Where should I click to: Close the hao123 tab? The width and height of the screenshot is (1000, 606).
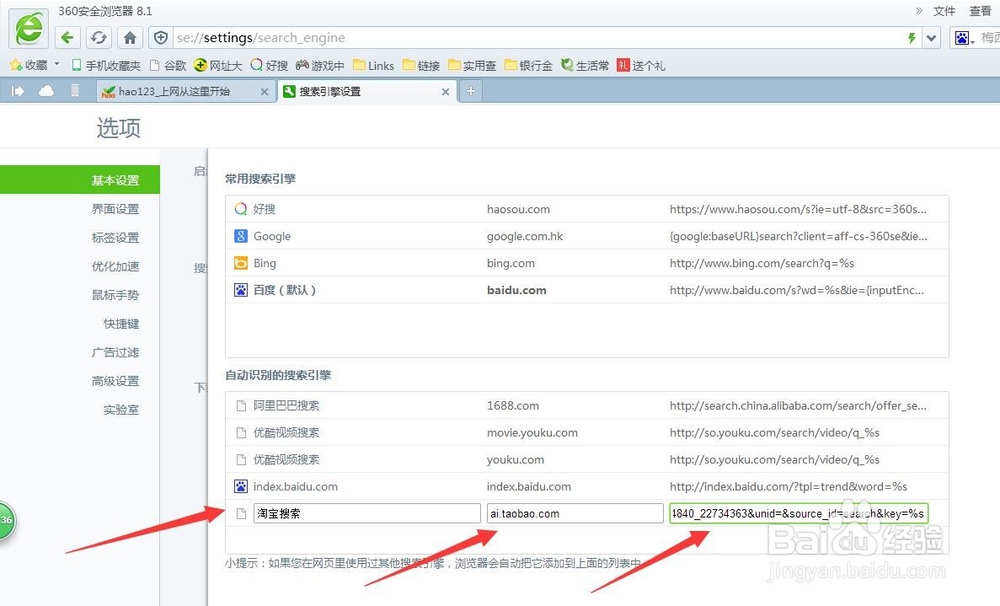click(264, 92)
